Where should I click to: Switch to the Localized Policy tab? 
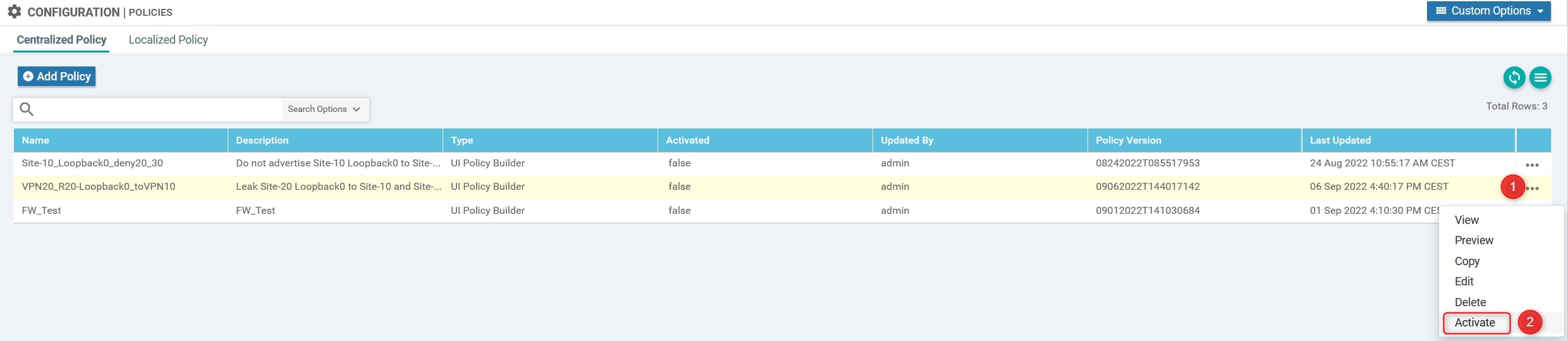(168, 40)
